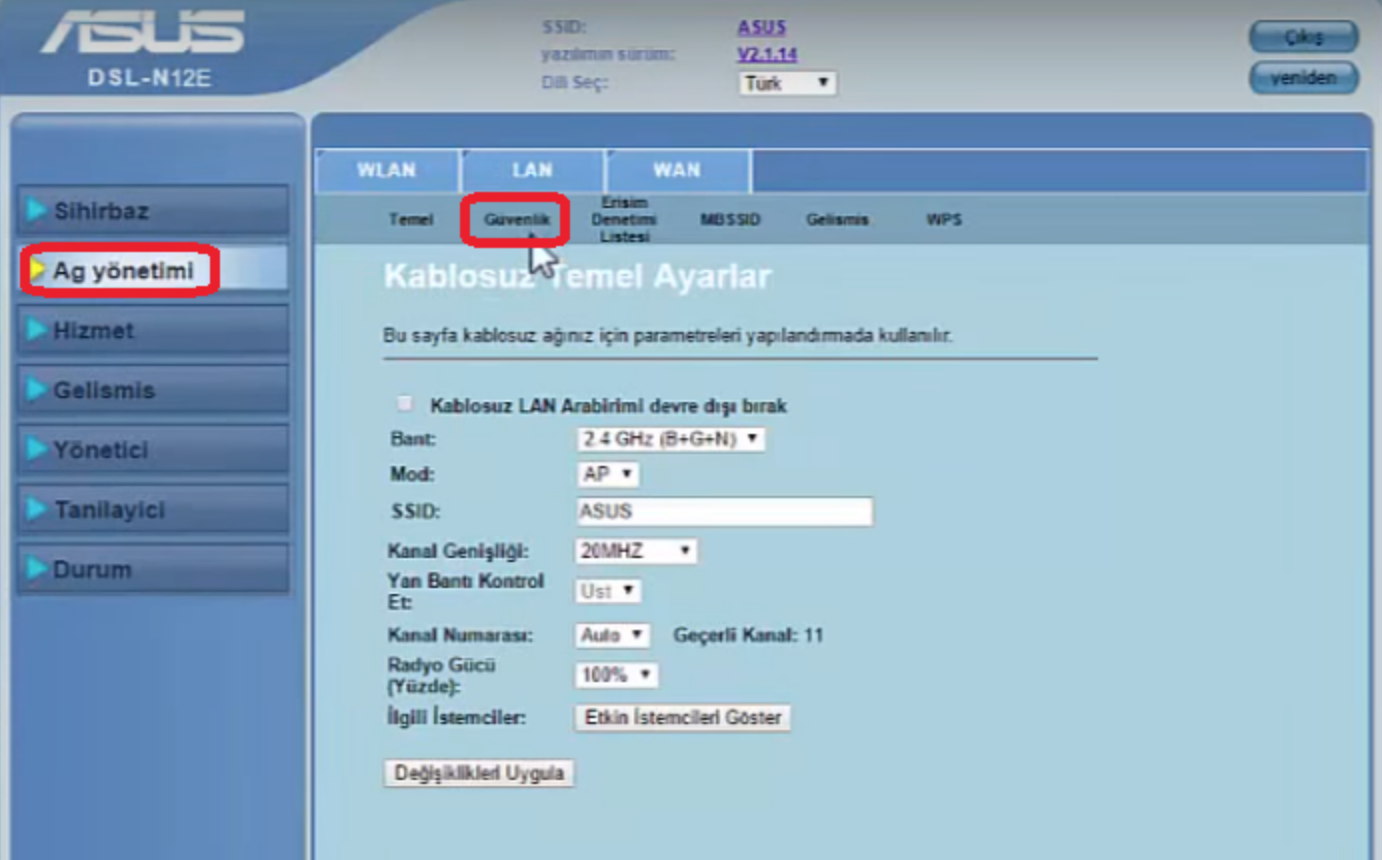Viewport: 1382px width, 860px height.
Task: Click the Değişiklikleri Uygula button
Action: point(479,773)
